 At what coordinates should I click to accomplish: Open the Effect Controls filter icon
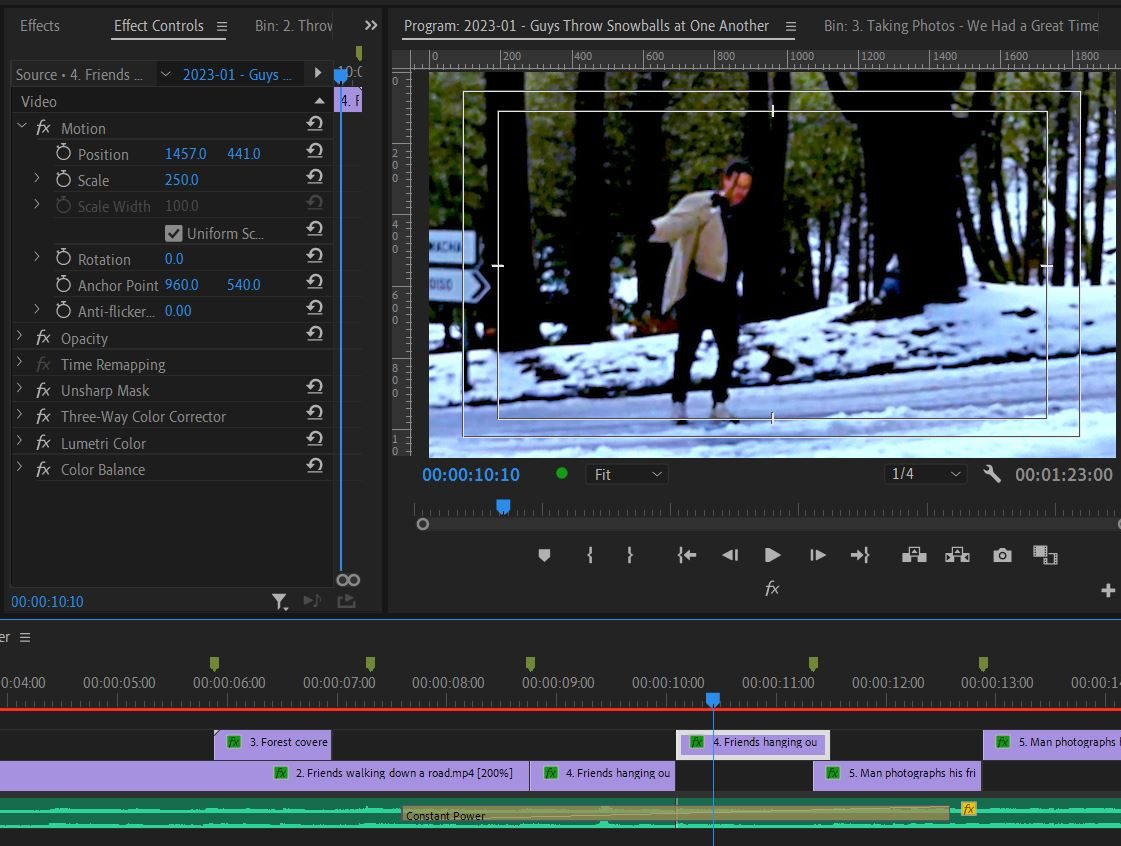(280, 602)
